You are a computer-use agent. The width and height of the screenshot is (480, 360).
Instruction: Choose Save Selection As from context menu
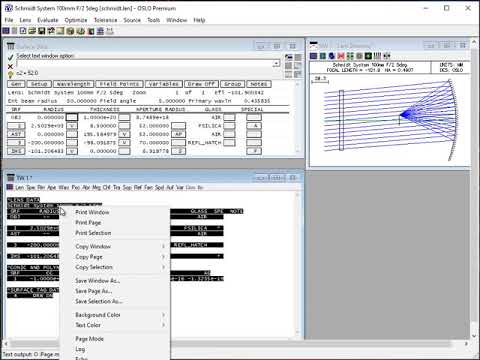[114, 301]
